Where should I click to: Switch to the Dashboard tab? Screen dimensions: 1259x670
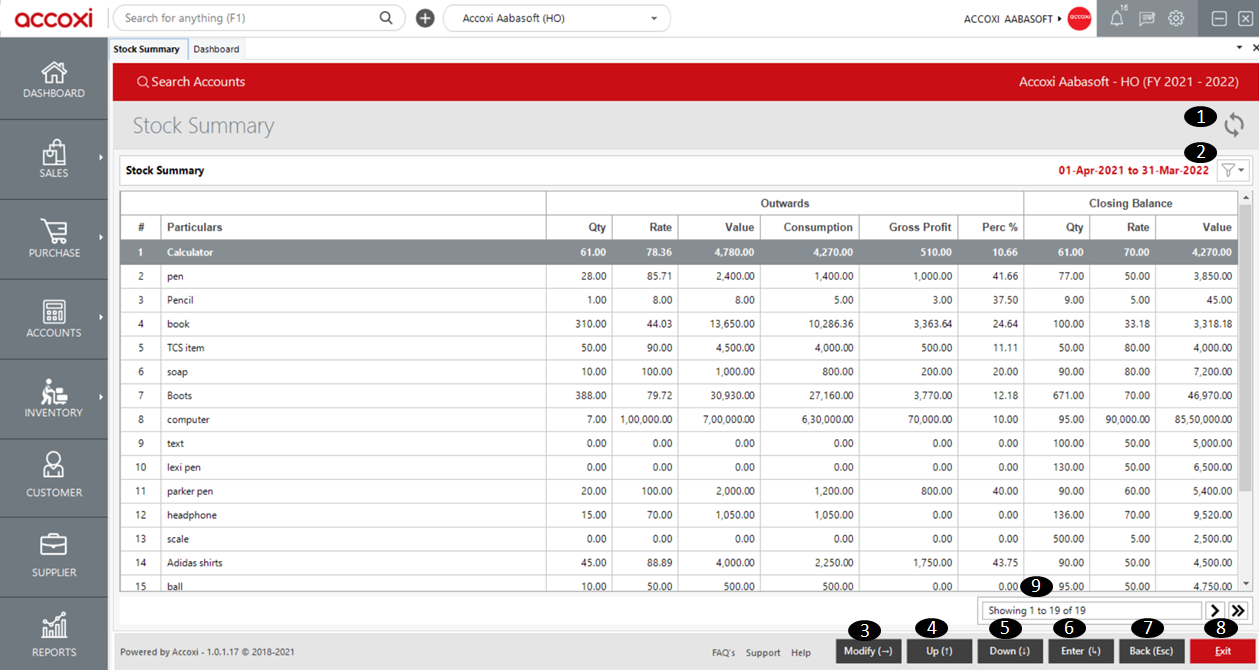(216, 49)
